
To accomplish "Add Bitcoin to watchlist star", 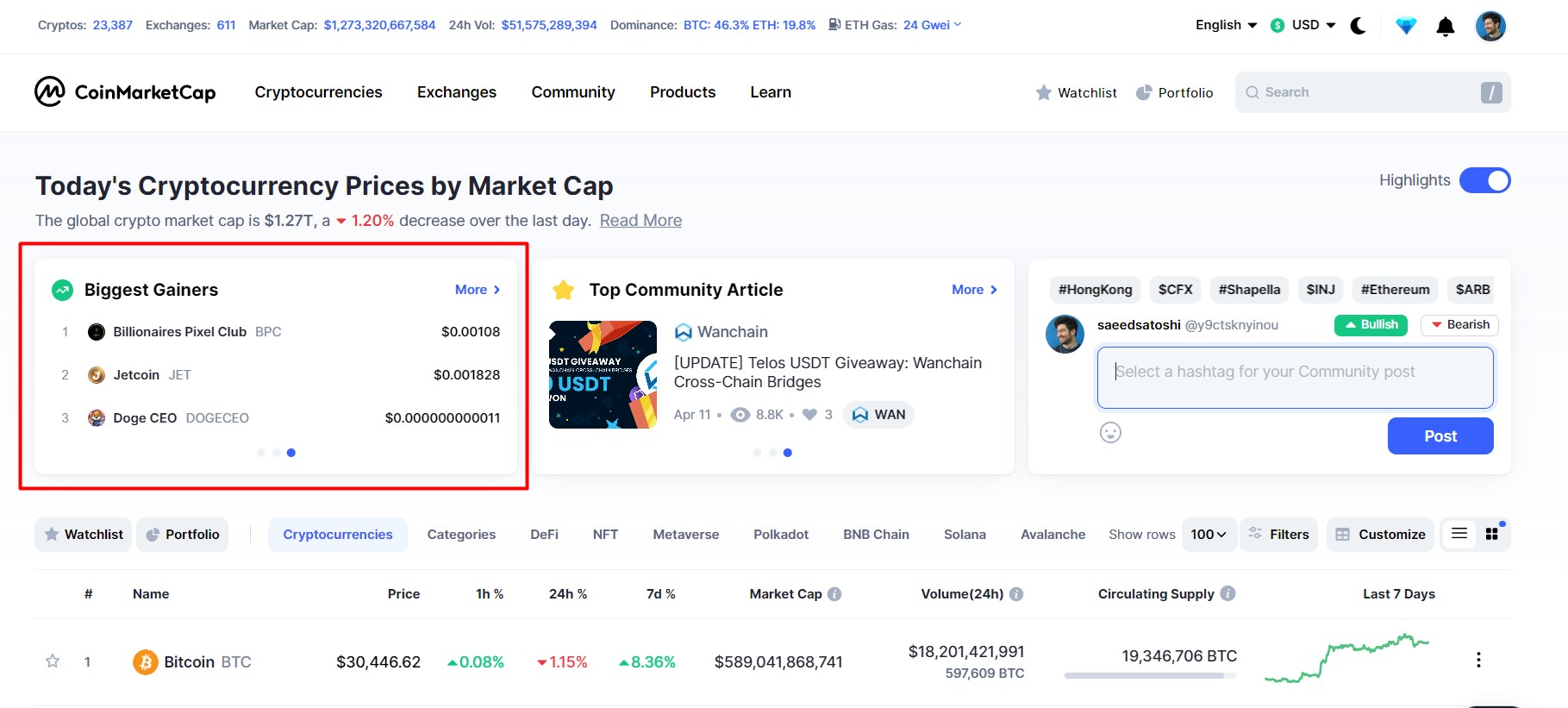I will point(53,661).
